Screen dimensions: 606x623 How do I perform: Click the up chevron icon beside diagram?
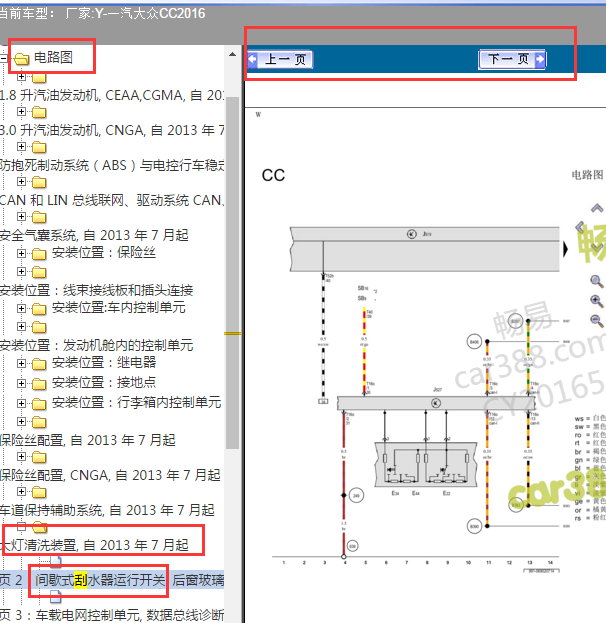point(596,208)
